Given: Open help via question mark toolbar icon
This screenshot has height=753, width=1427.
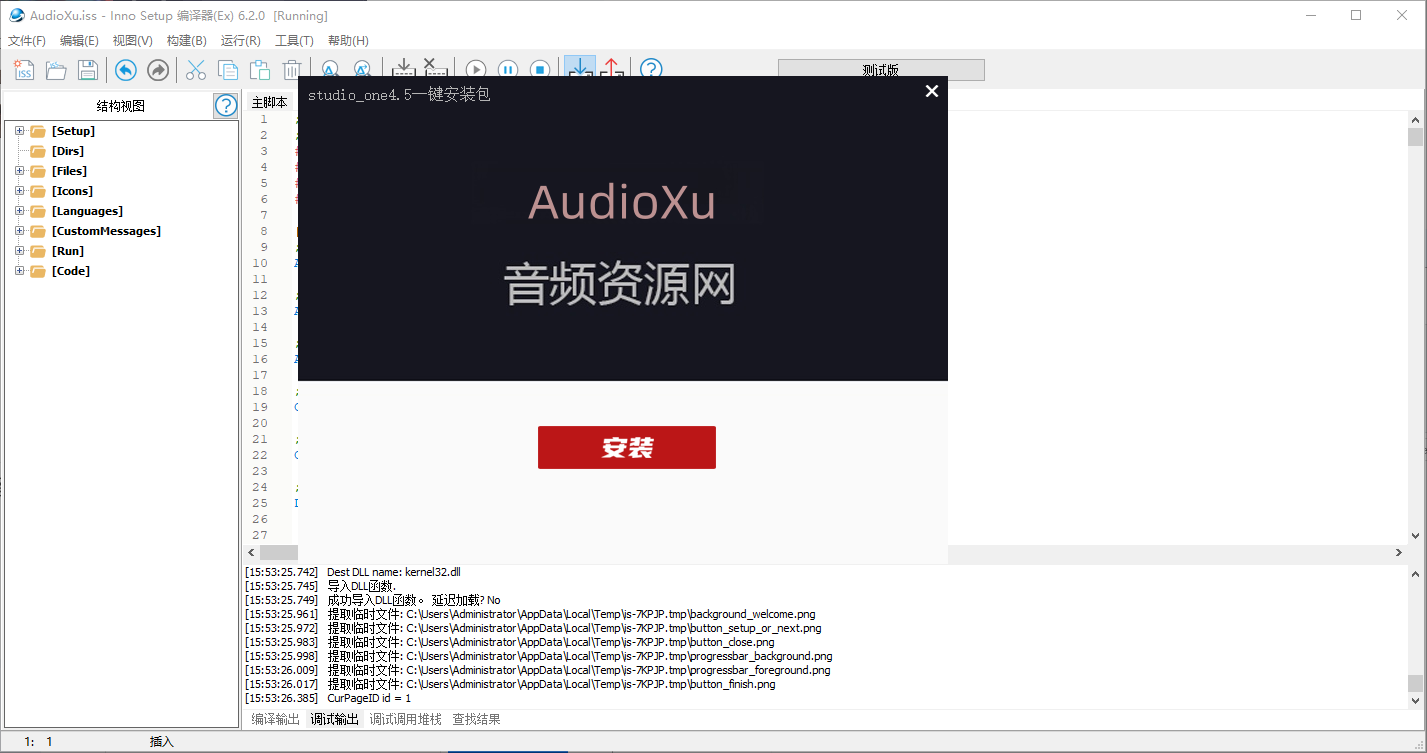Looking at the screenshot, I should (x=651, y=70).
